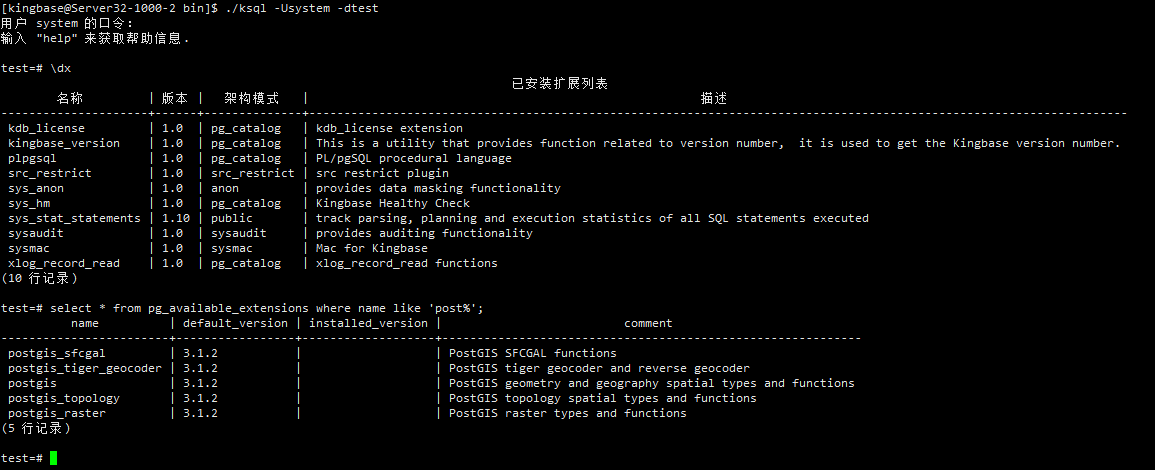Click the 'installed_version' column header
The image size is (1155, 470).
click(368, 323)
